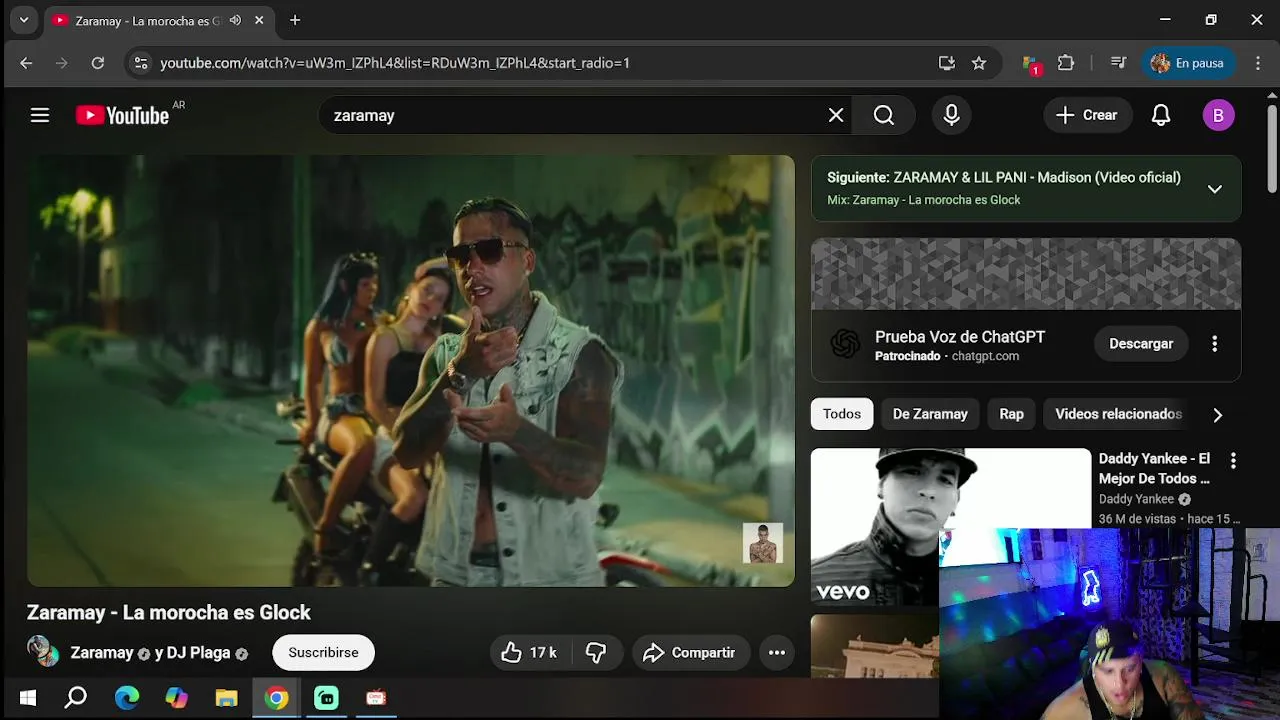
Task: Click the install/cast icon in address bar
Action: (947, 63)
